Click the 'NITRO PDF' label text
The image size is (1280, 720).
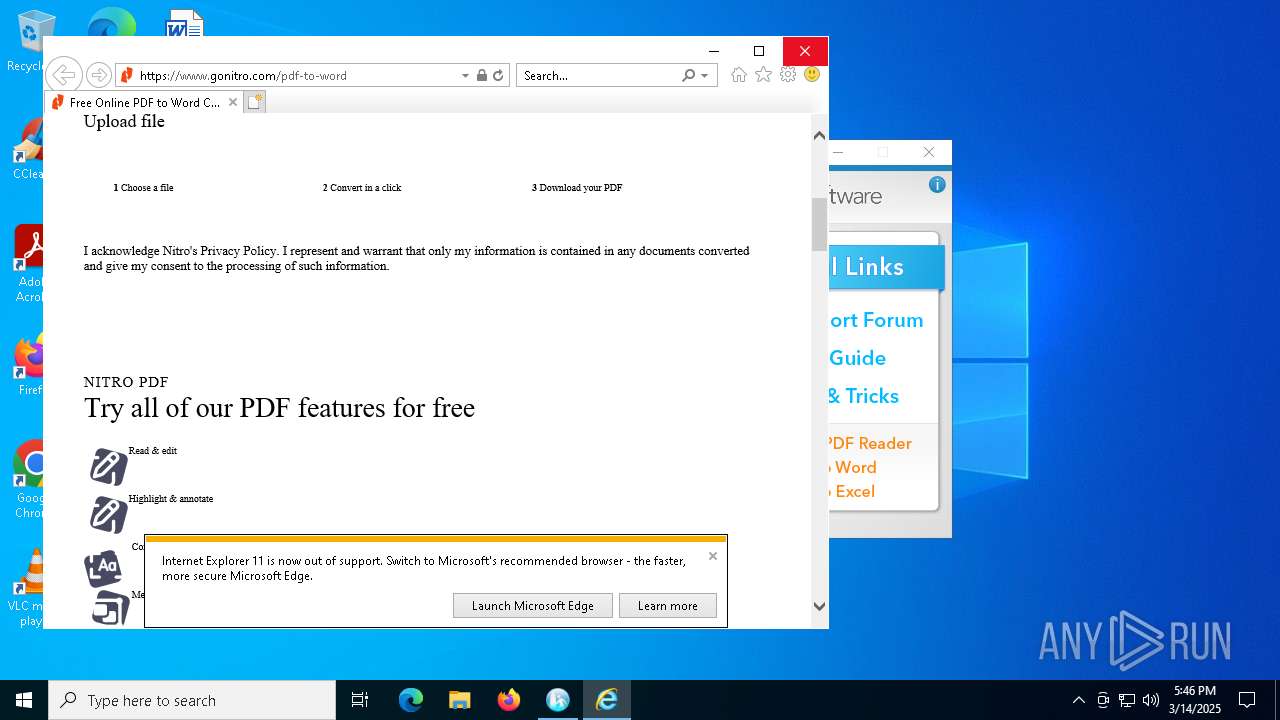coord(126,382)
